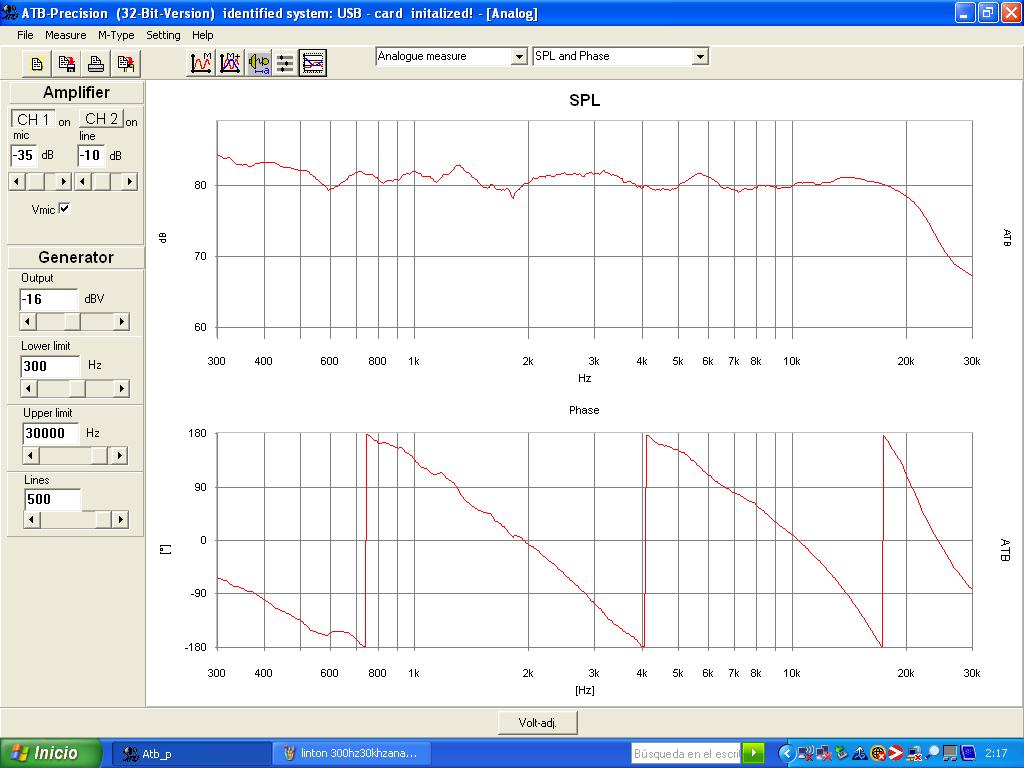The height and width of the screenshot is (768, 1024).
Task: Click the ATB-Precision title bar app icon
Action: (9, 12)
